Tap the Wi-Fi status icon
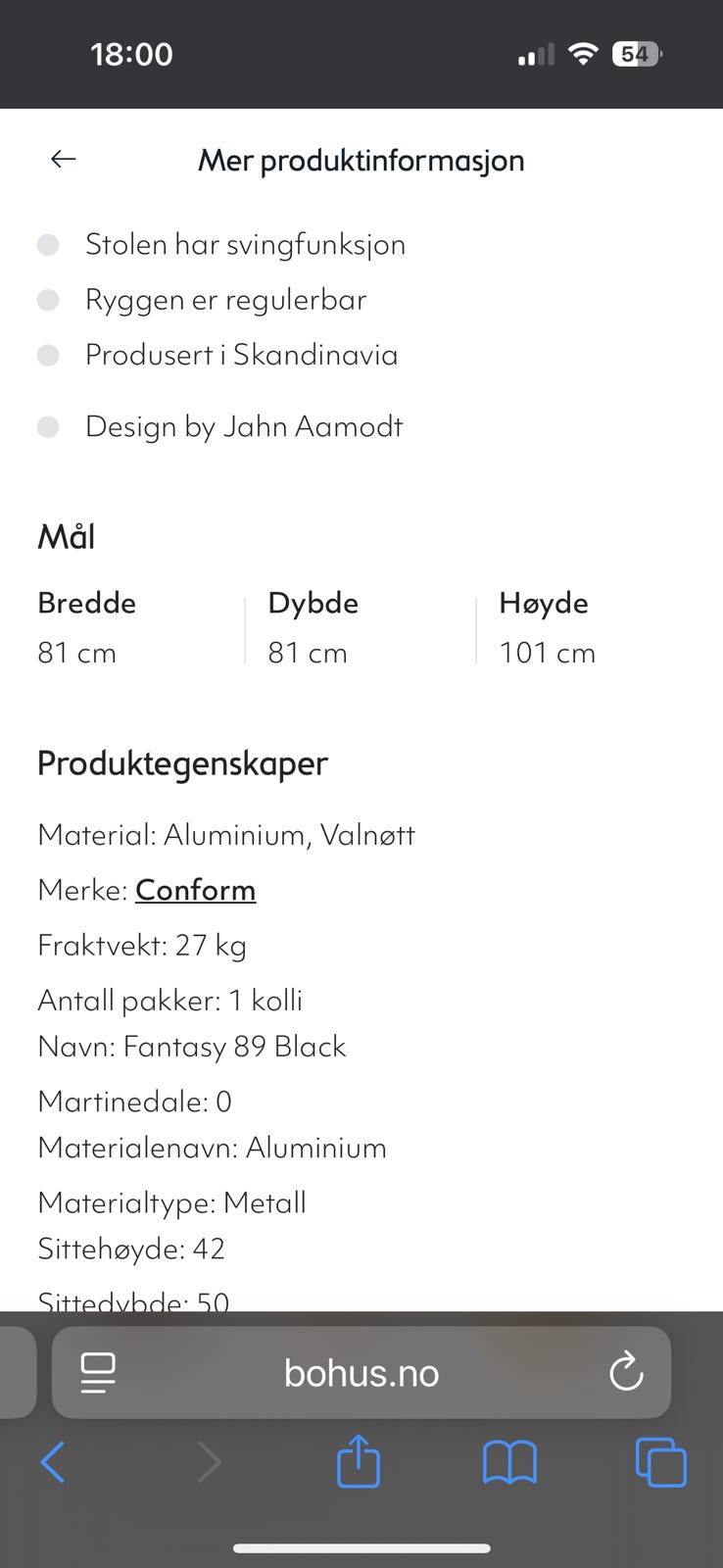The width and height of the screenshot is (723, 1568). coord(583,54)
